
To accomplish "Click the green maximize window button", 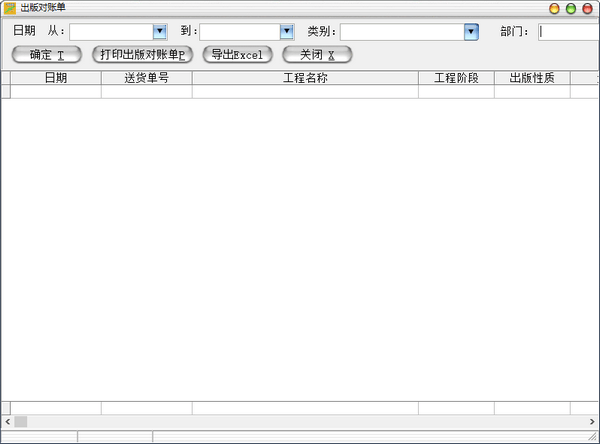I will pos(572,8).
